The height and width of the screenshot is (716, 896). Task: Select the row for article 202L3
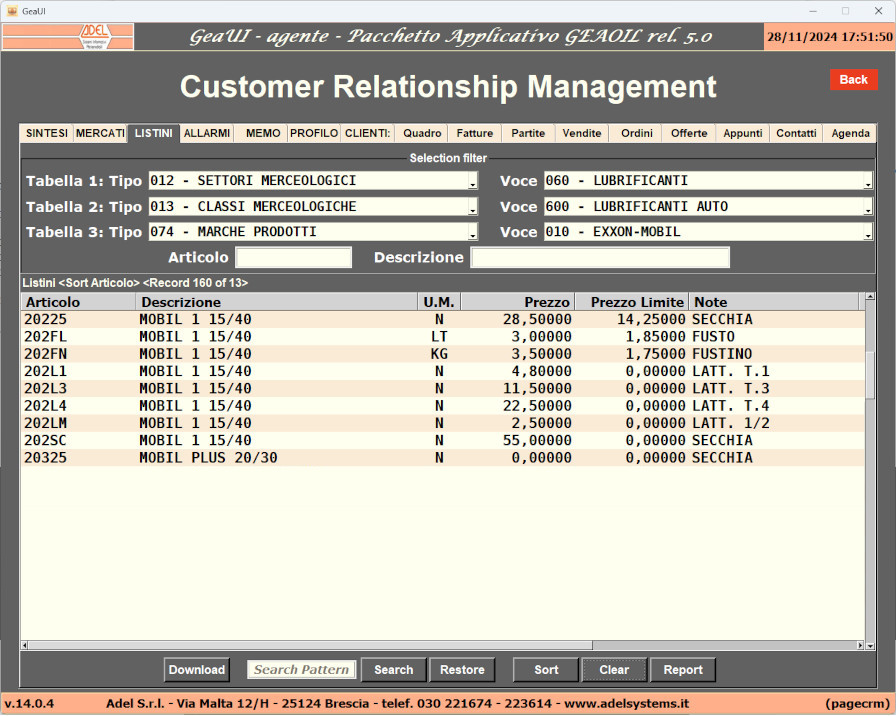[x=443, y=389]
